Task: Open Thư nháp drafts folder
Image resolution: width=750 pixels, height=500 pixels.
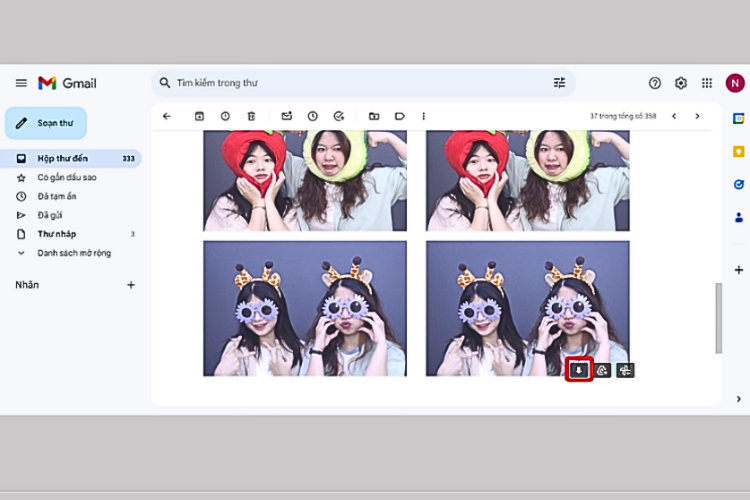Action: tap(70, 234)
